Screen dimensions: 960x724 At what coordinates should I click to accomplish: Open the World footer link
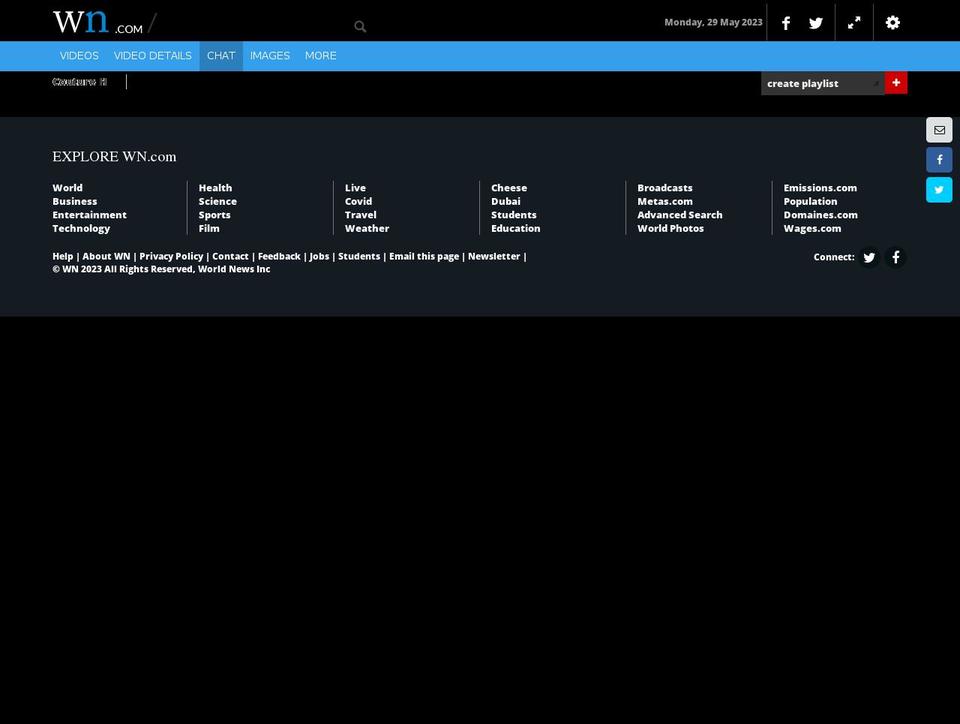tap(67, 188)
